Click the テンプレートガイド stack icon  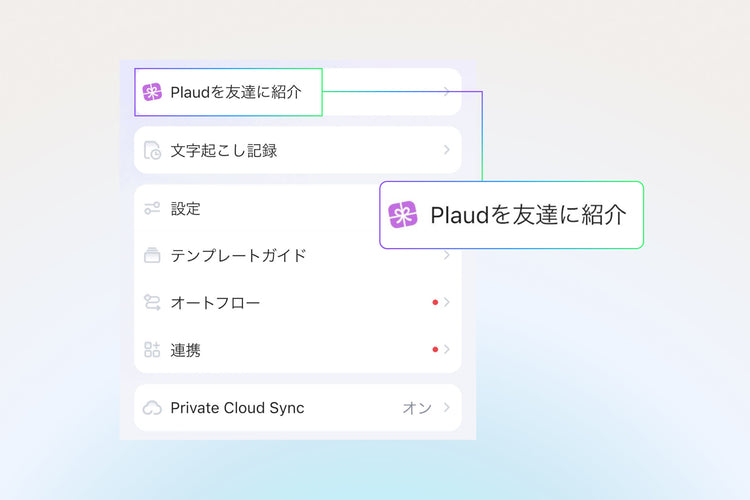coord(152,255)
